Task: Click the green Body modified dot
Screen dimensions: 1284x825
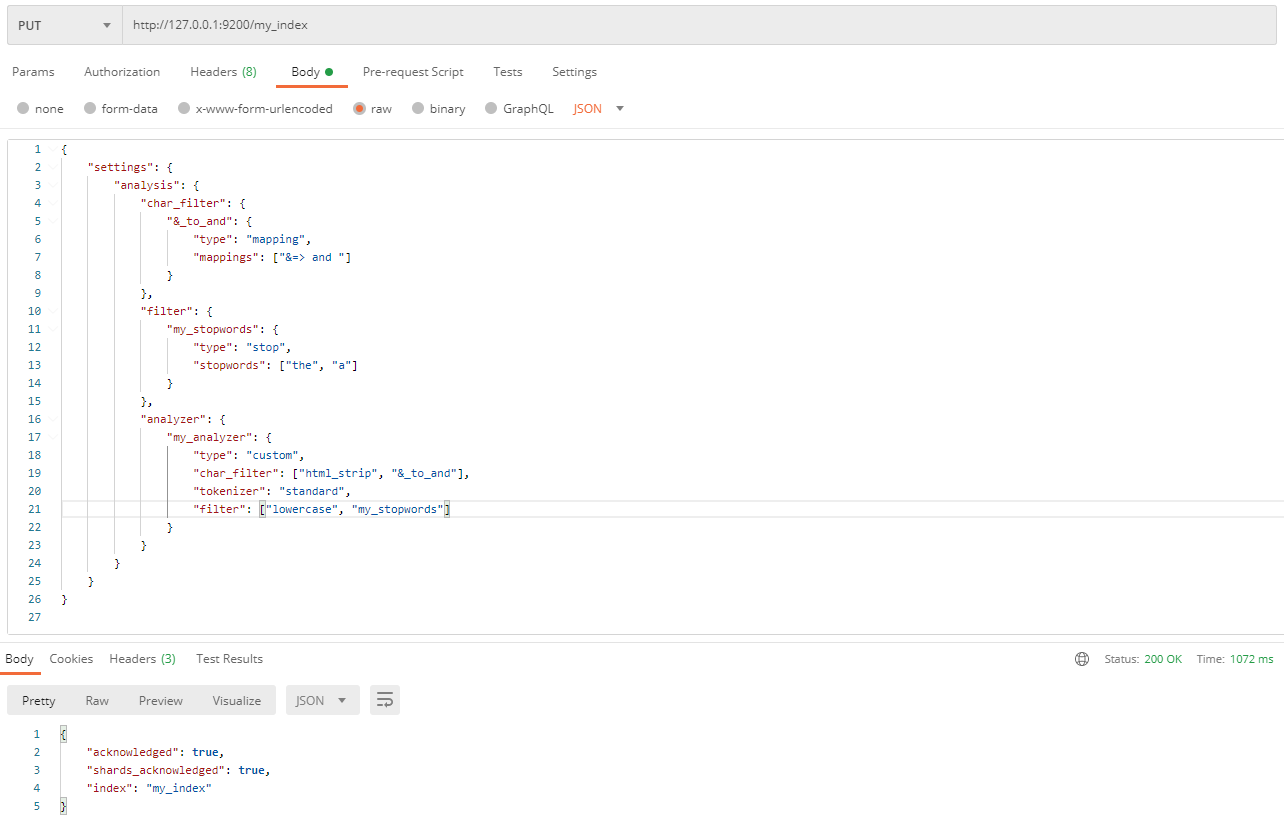Action: coord(329,72)
